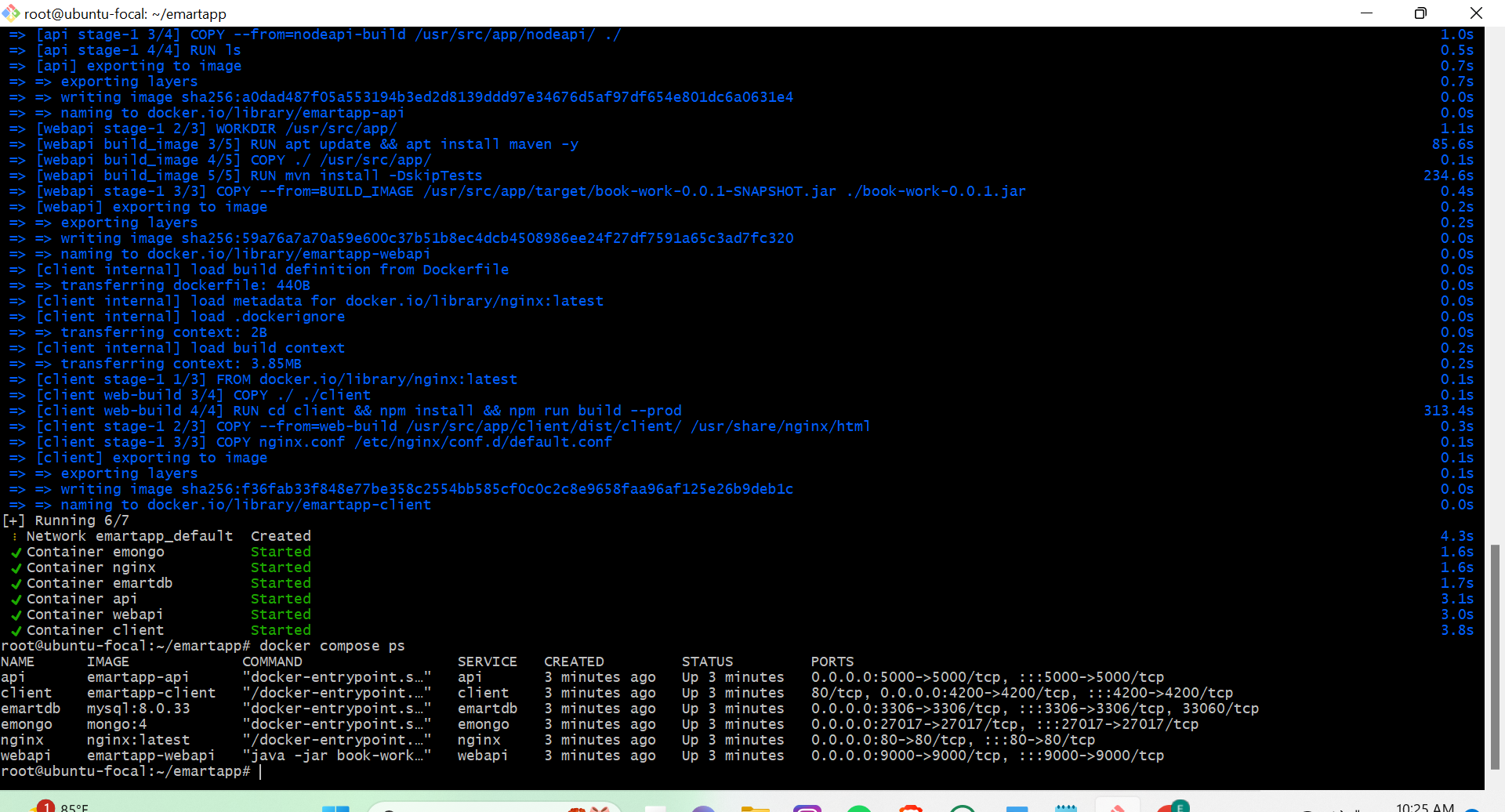Click the 10:25 AM taskbar clock
The image size is (1505, 812).
(x=1424, y=807)
